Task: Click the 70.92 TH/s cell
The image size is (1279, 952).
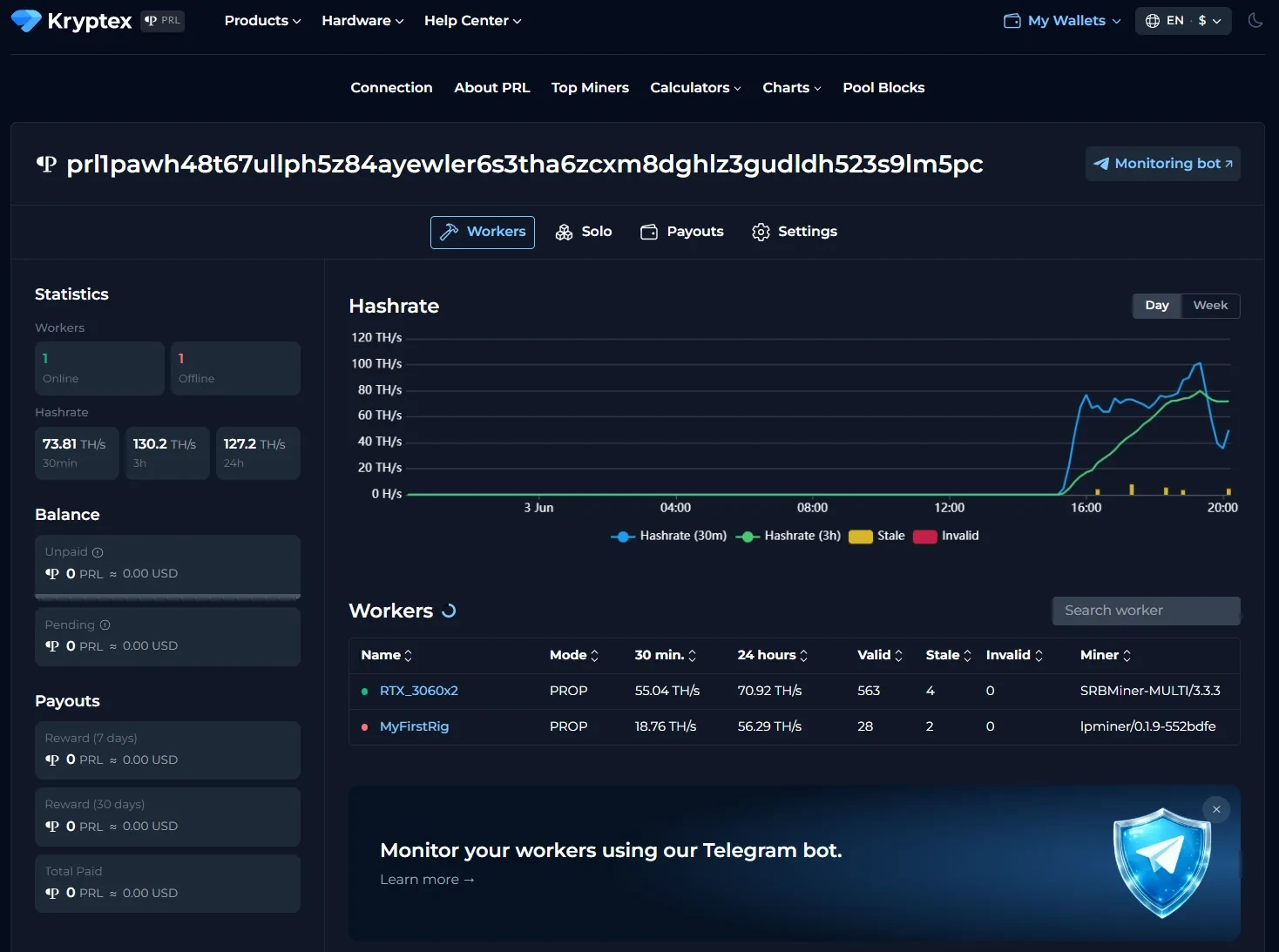Action: click(770, 691)
